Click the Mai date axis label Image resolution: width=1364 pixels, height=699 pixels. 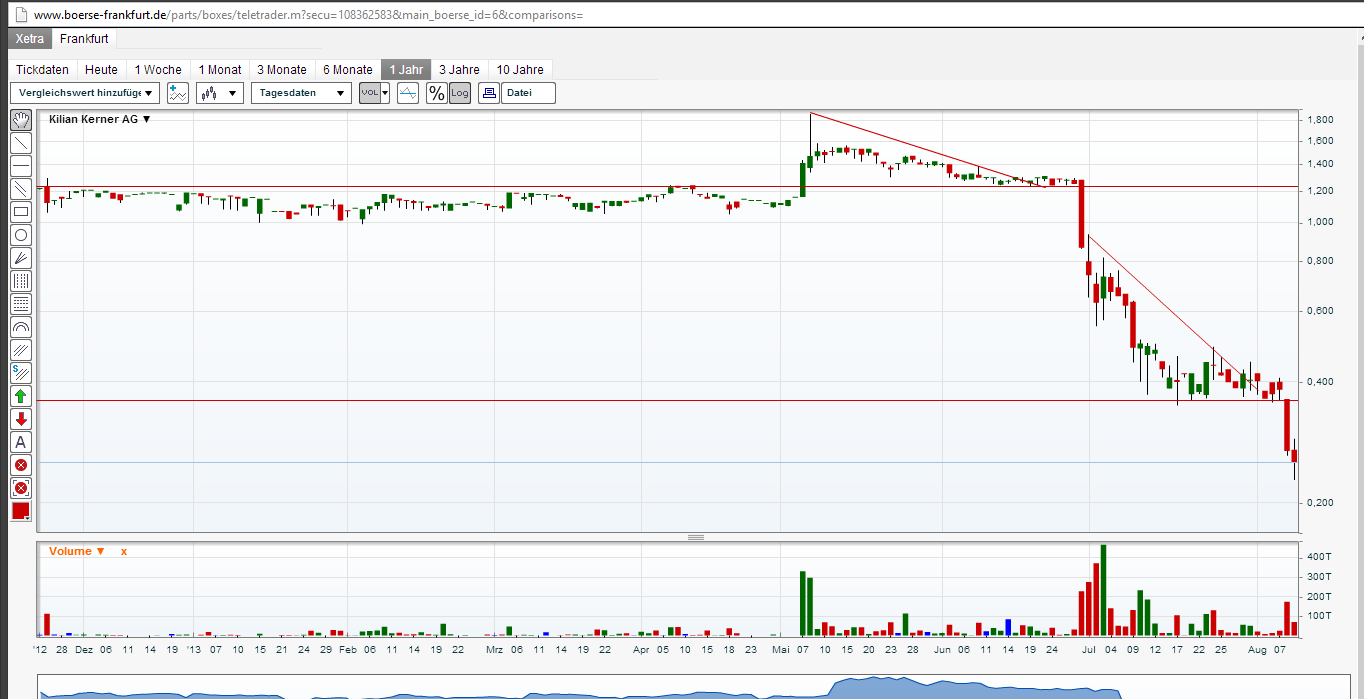(782, 650)
